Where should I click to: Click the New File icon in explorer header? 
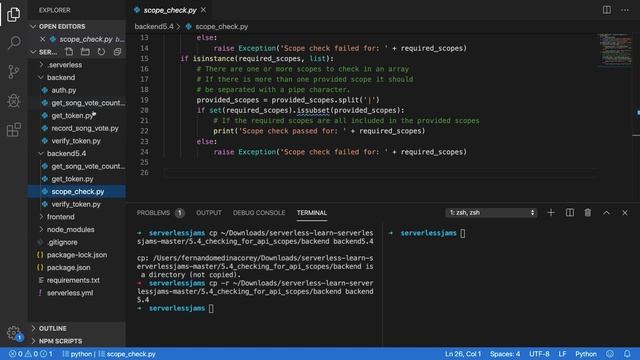point(69,52)
